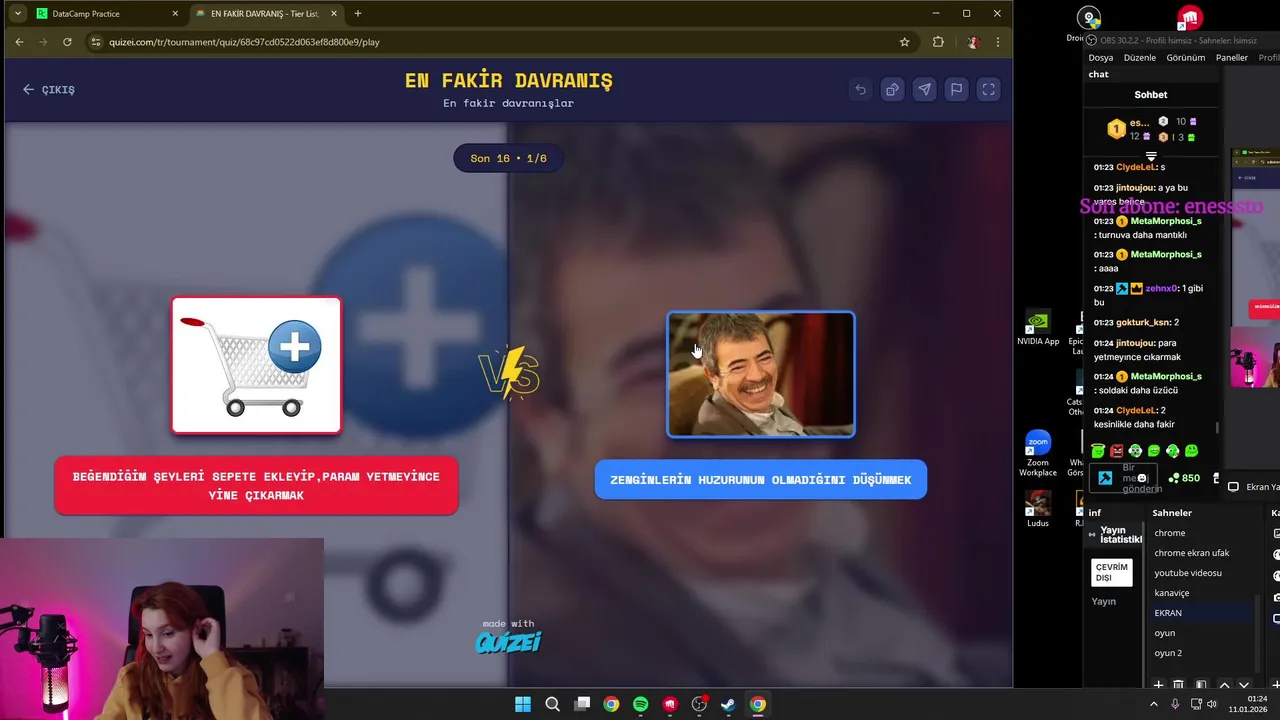Expand the chat leaderboard handle
Image resolution: width=1280 pixels, height=720 pixels.
[1151, 156]
